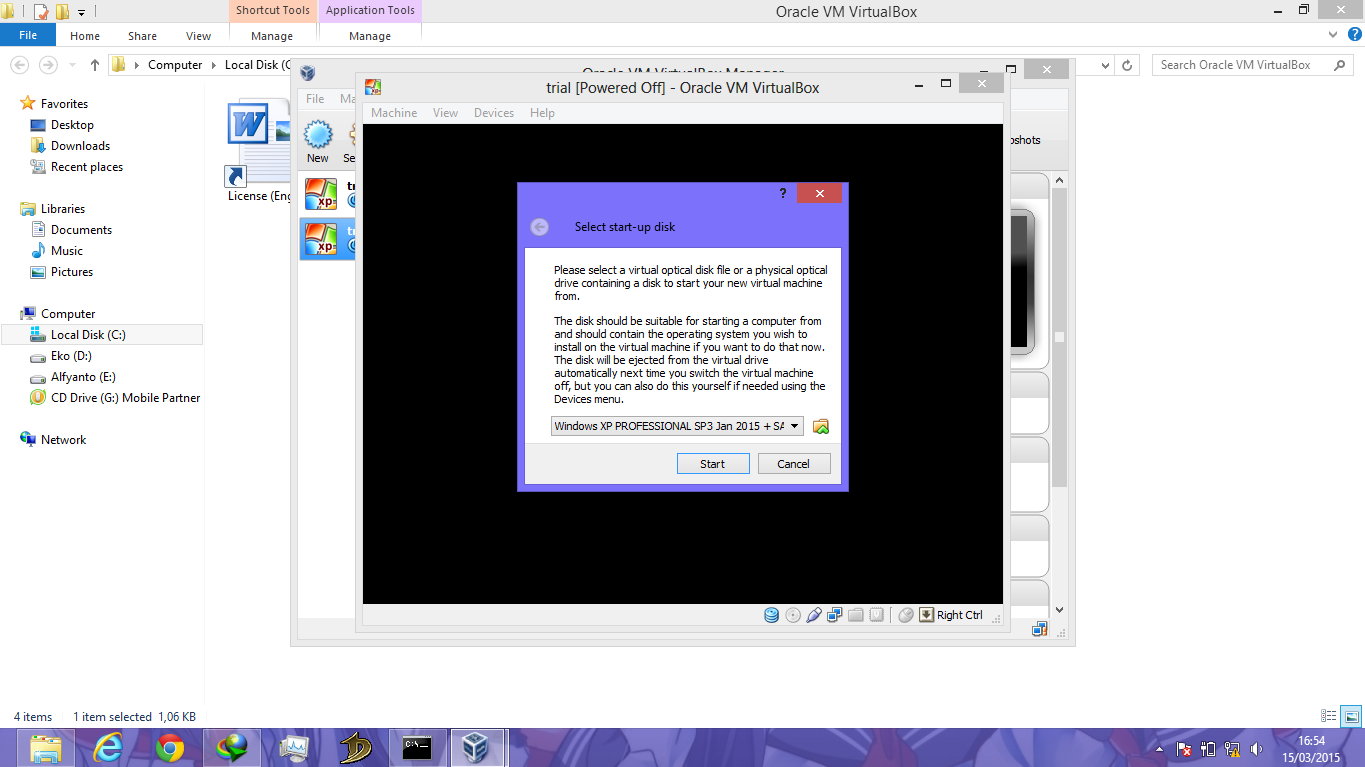The width and height of the screenshot is (1365, 767).
Task: Open the start-up disk selection dropdown
Action: 795,426
